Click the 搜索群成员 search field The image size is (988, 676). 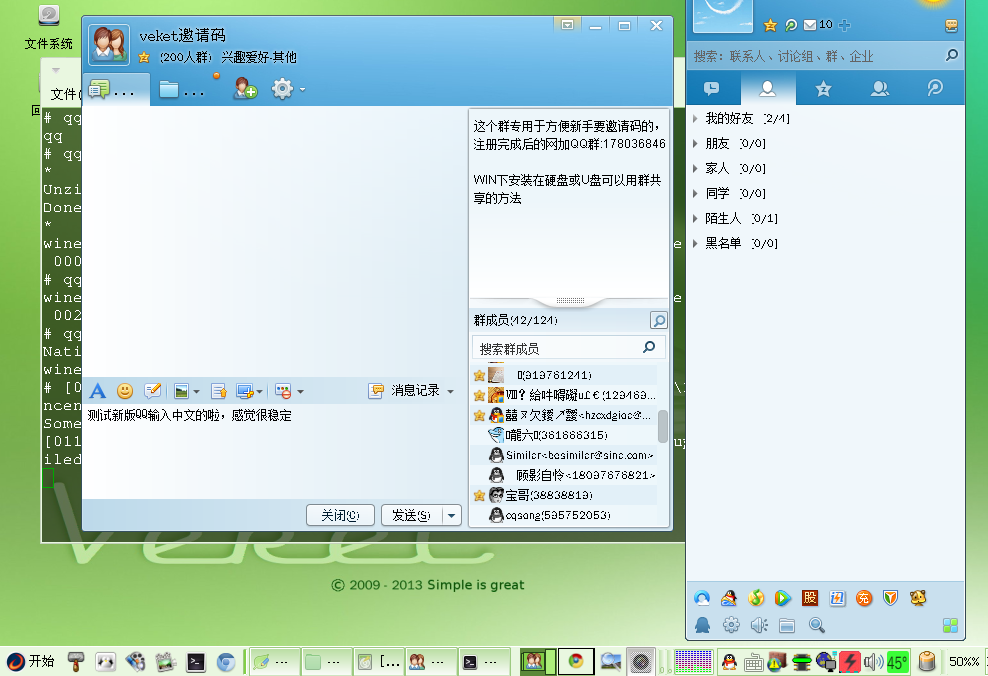pyautogui.click(x=568, y=348)
